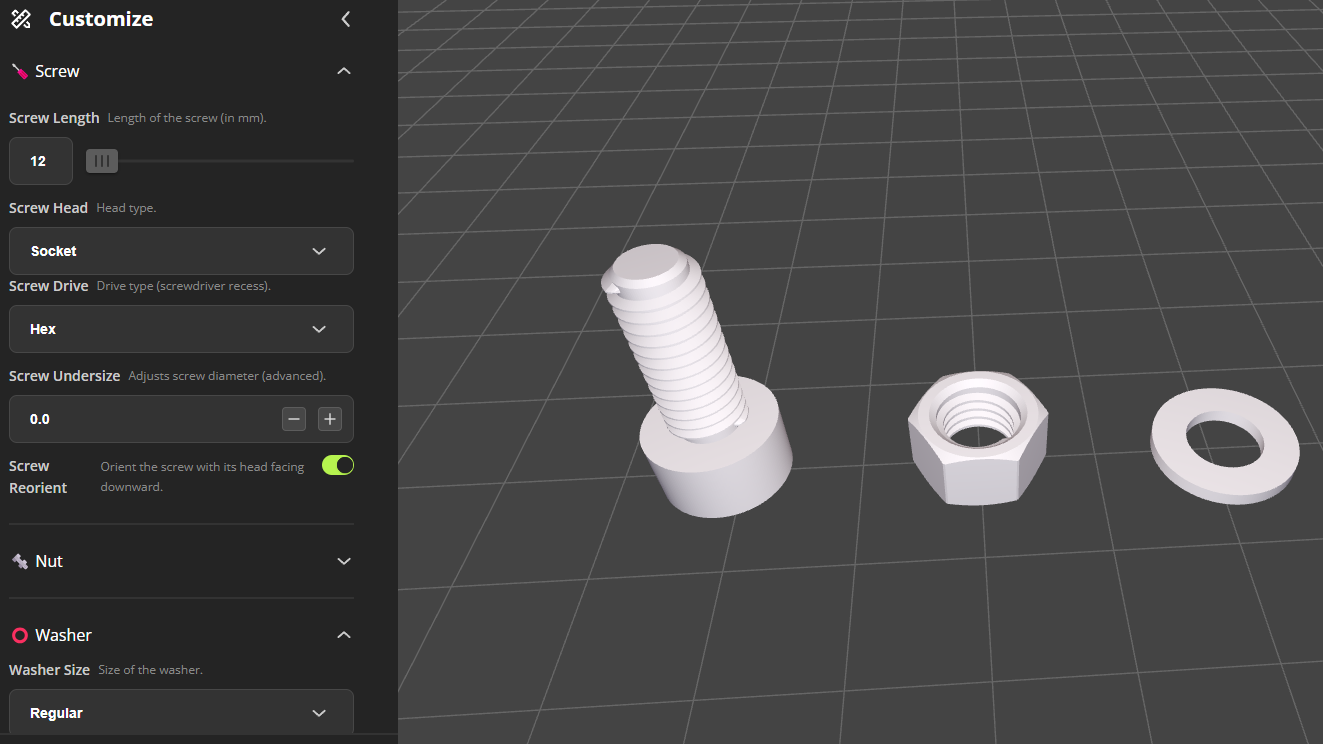This screenshot has height=744, width=1323.
Task: Click the pink washer ring icon
Action: point(19,636)
